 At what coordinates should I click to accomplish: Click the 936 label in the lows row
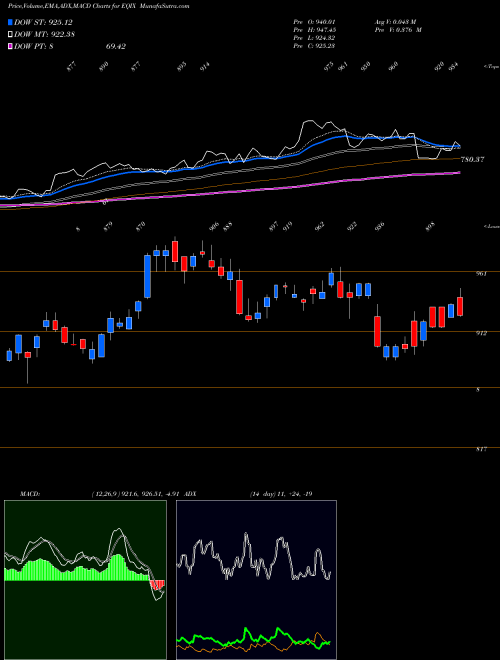(380, 226)
